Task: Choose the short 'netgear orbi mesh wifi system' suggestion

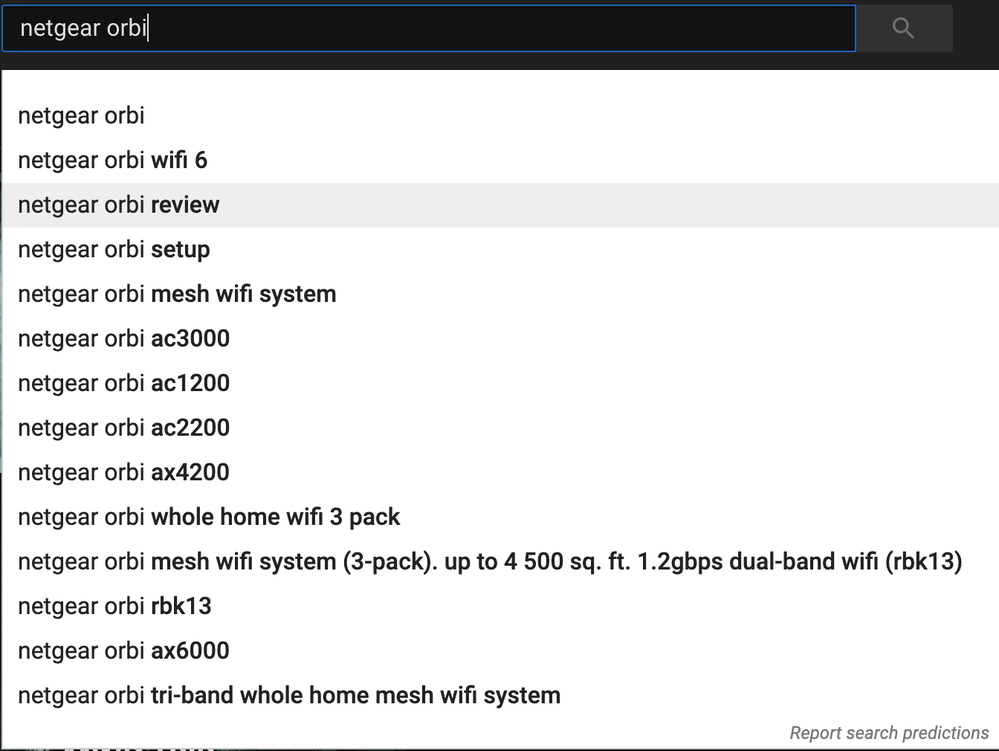Action: [177, 294]
